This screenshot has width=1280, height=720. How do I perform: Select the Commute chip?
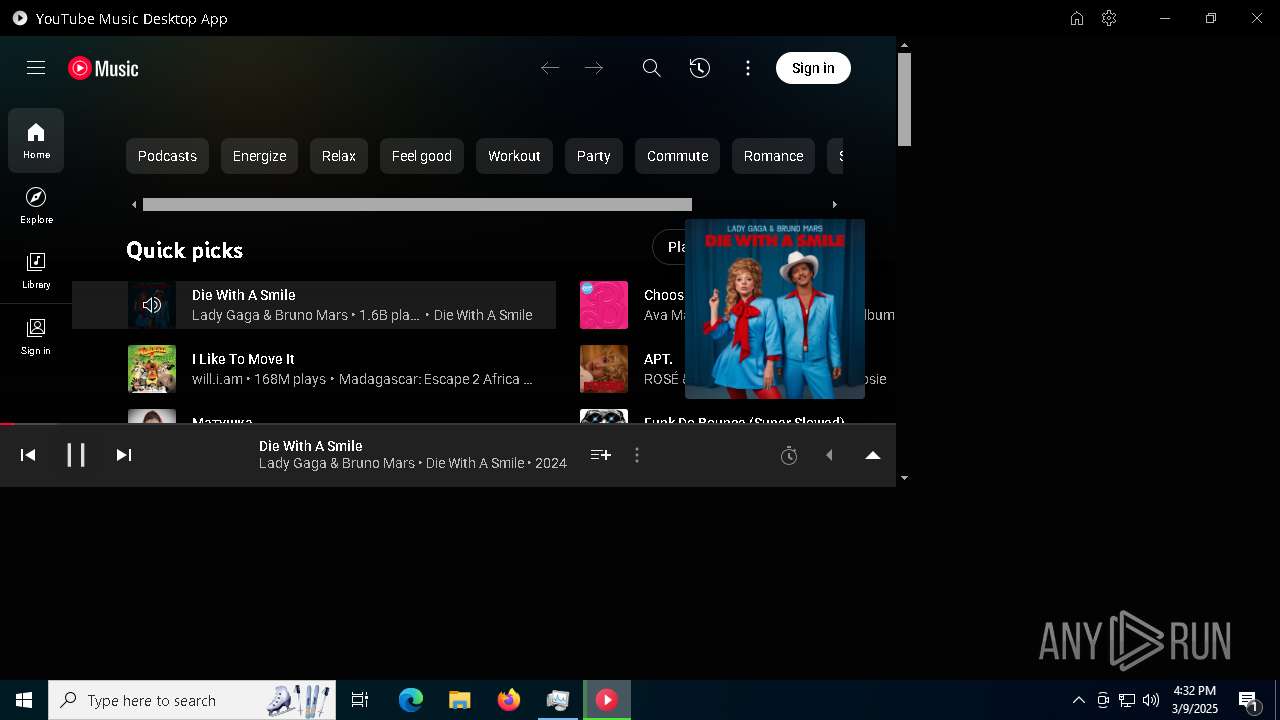(677, 156)
